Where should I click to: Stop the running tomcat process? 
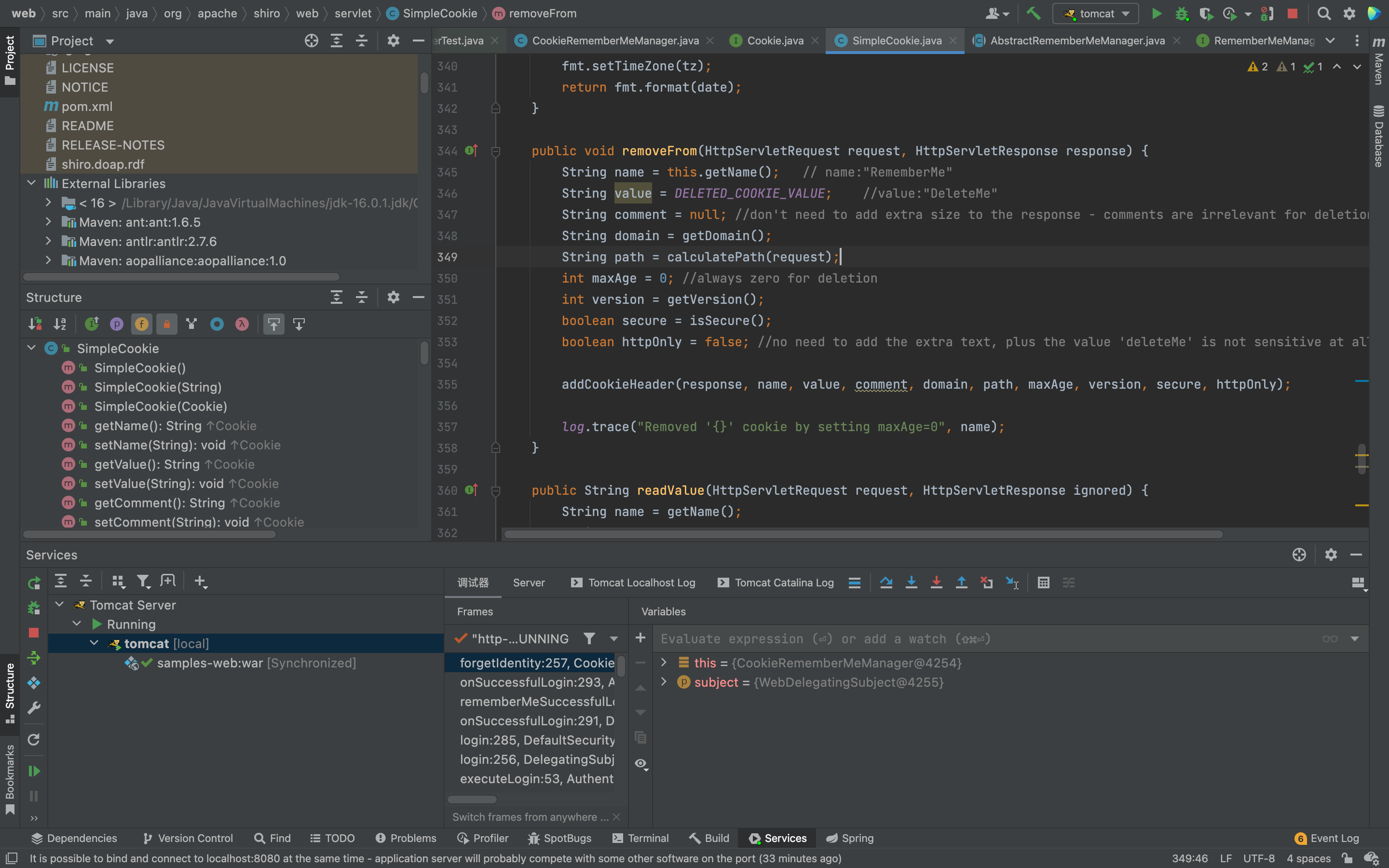point(1293,13)
